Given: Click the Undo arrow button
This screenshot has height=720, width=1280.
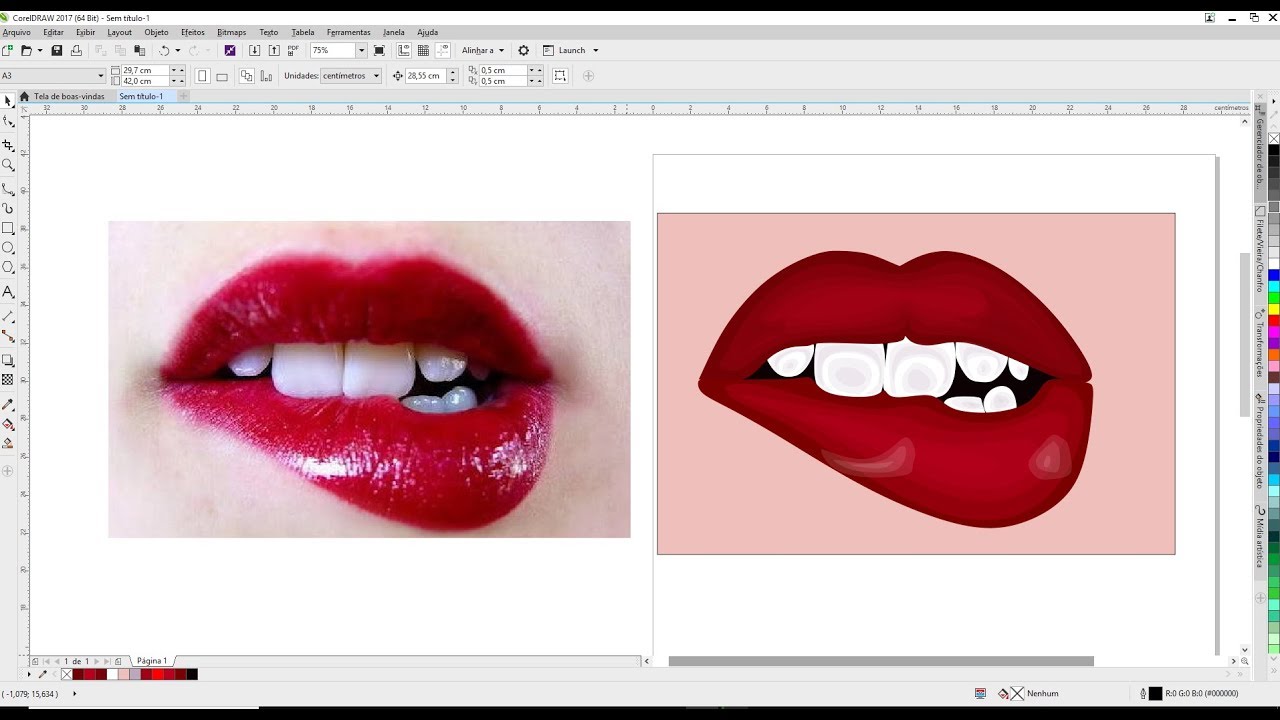Looking at the screenshot, I should coord(164,50).
